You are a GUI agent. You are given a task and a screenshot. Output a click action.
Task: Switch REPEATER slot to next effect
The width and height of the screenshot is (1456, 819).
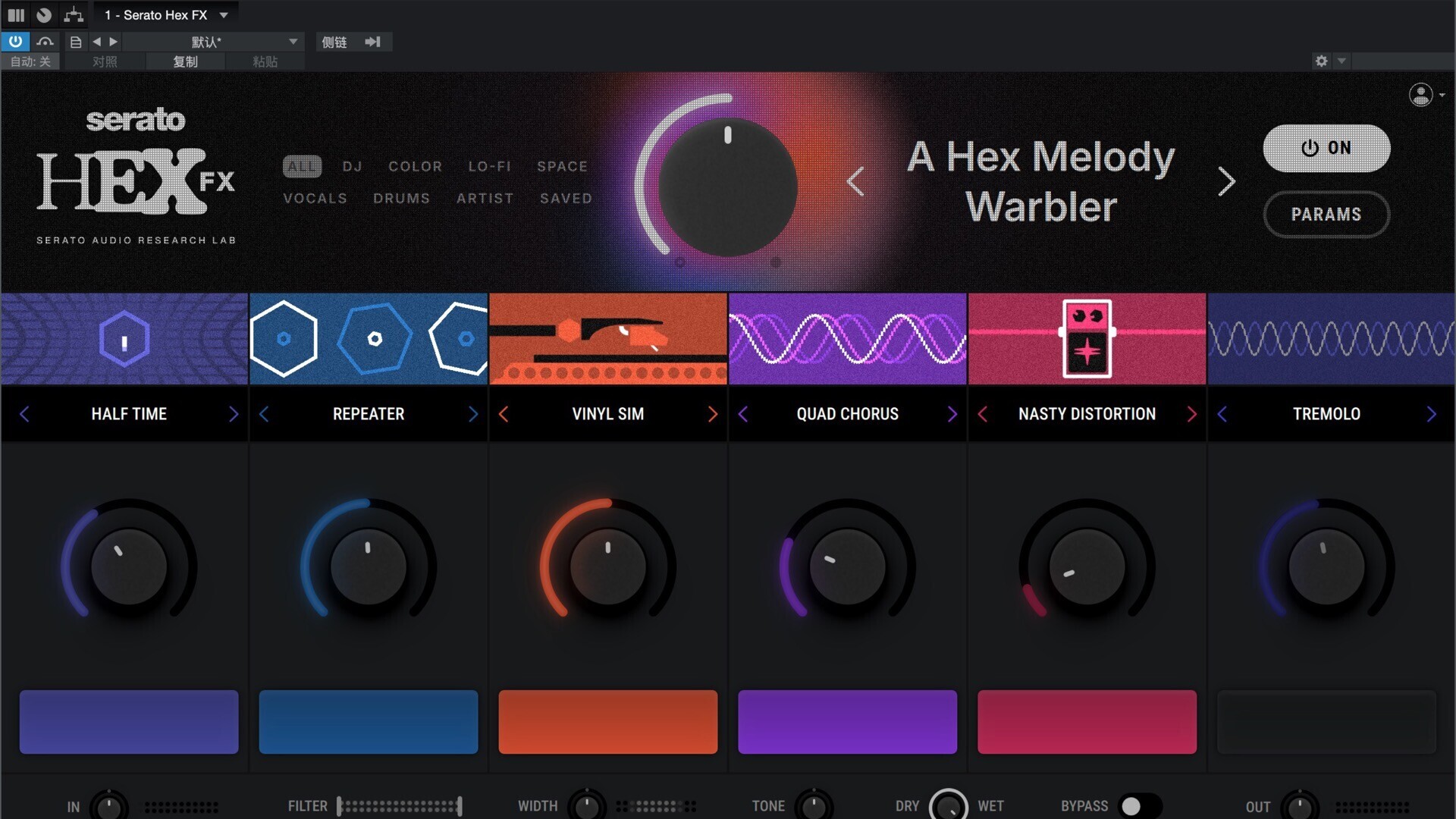[x=472, y=414]
